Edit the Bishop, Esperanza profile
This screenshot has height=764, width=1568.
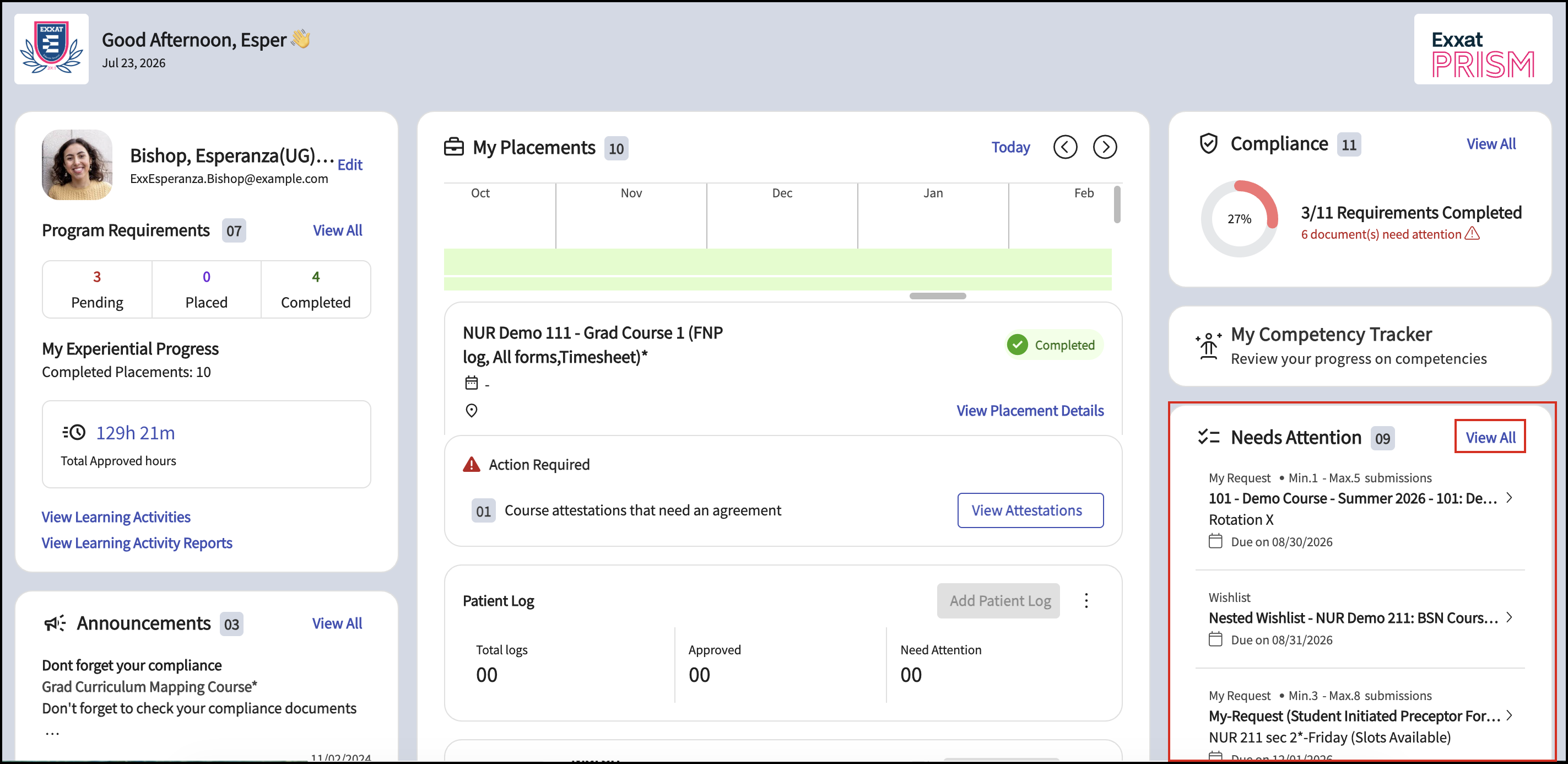point(350,164)
